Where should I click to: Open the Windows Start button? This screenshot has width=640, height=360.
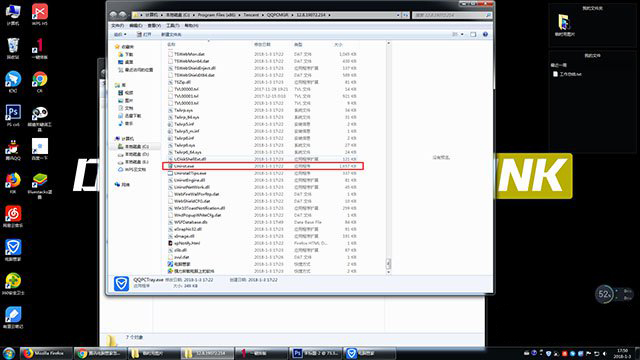tap(9, 353)
